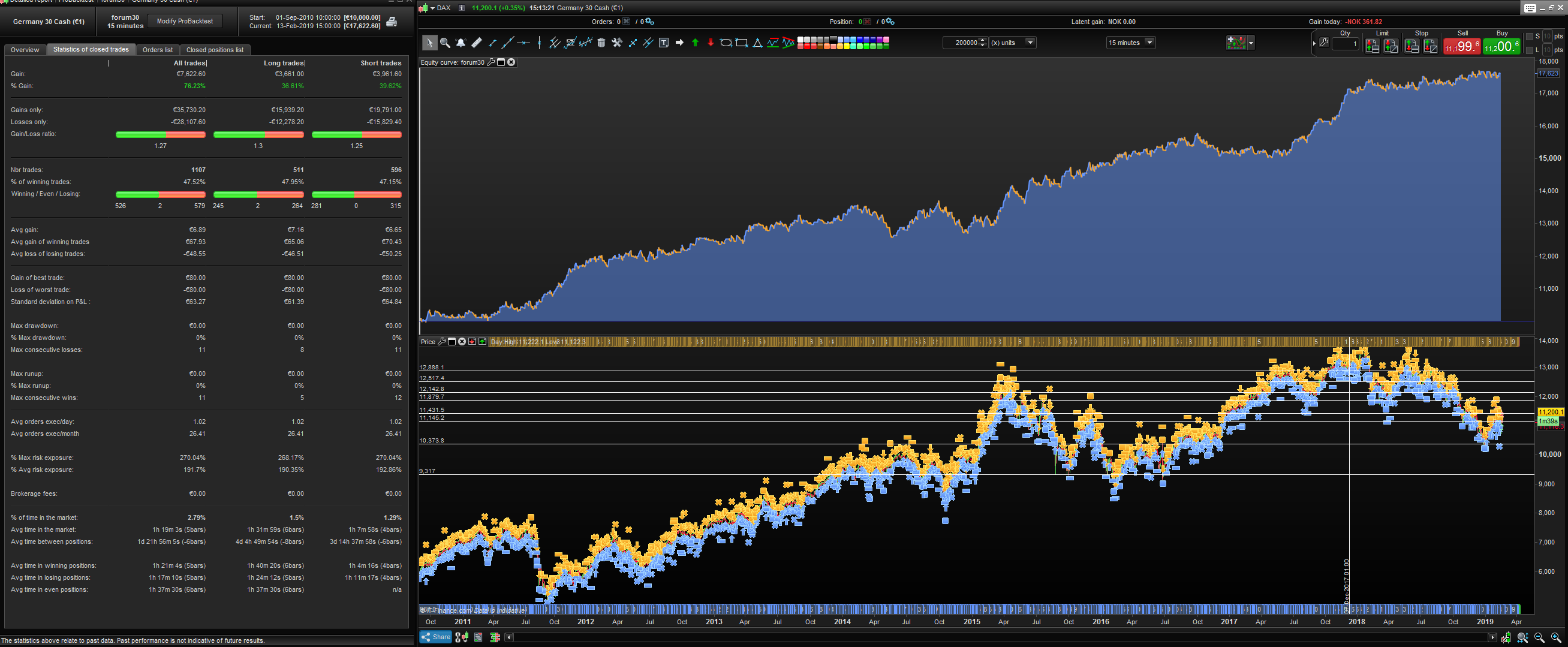This screenshot has width=1568, height=647.
Task: Click the scrollbar right arrow
Action: tap(1492, 637)
